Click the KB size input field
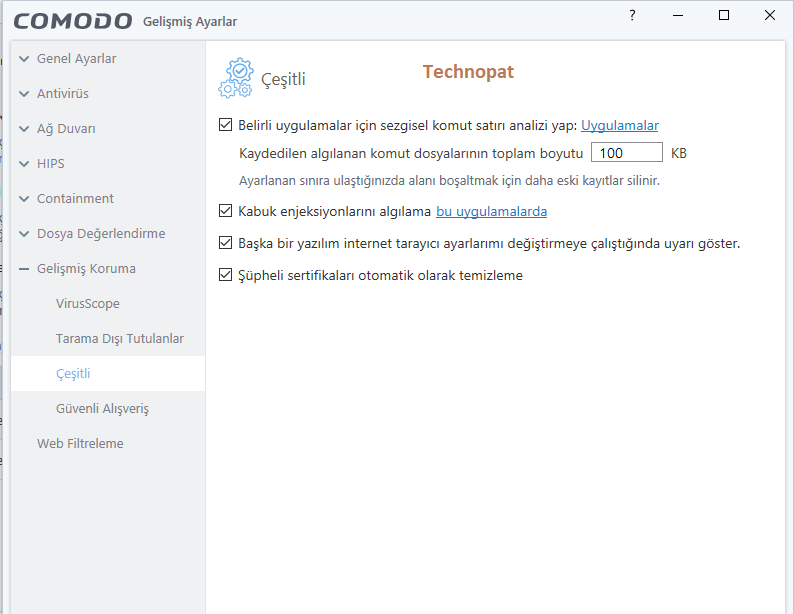This screenshot has width=794, height=614. 627,153
